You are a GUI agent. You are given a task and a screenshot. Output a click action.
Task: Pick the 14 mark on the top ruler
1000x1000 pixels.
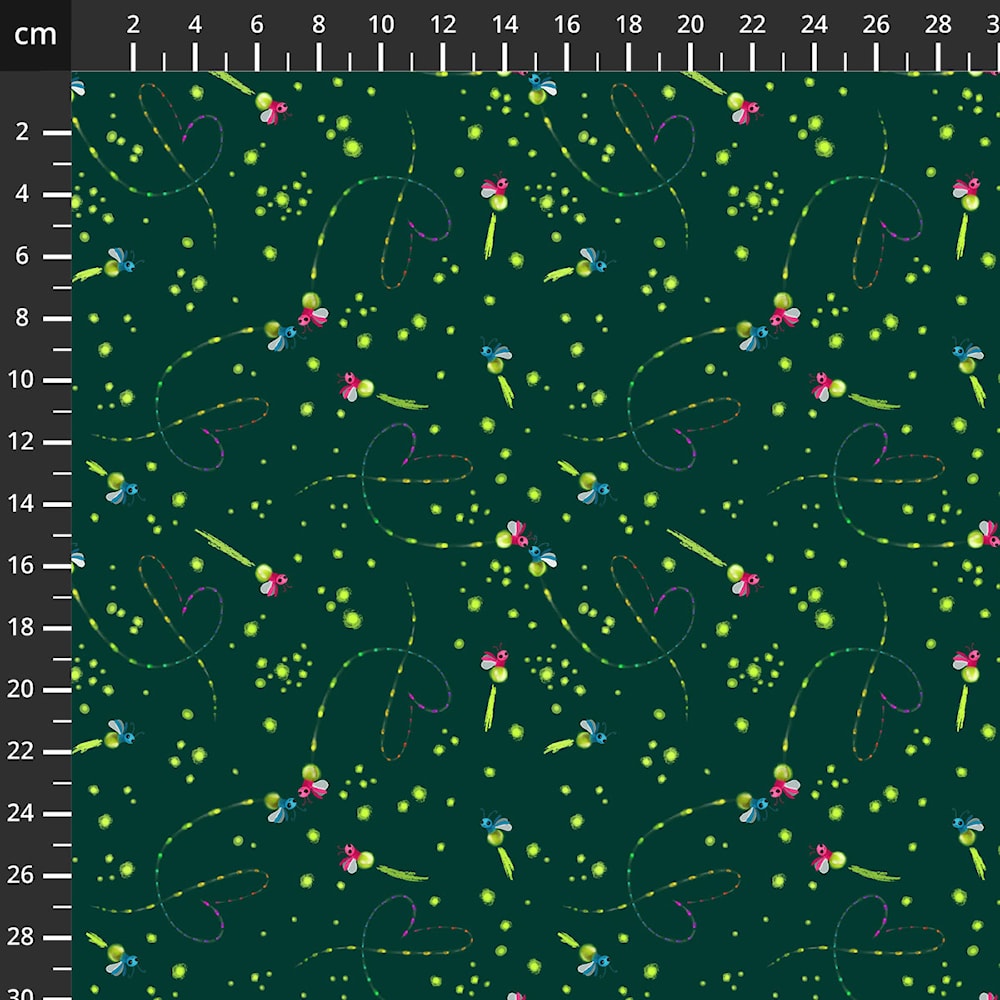[x=505, y=26]
